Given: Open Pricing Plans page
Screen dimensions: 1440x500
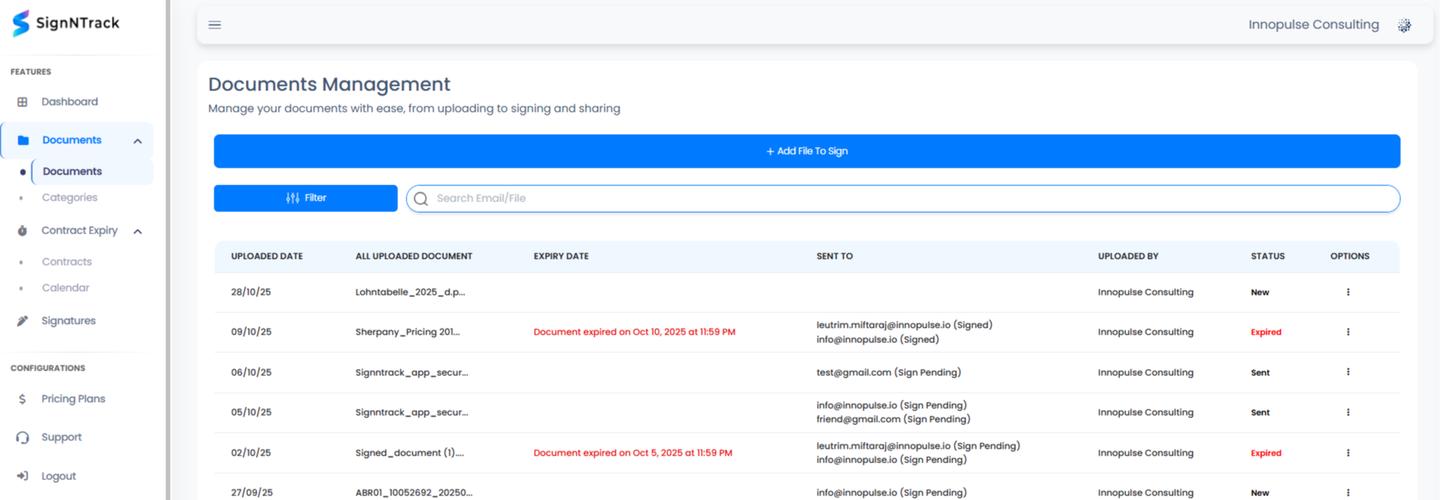Looking at the screenshot, I should [x=73, y=399].
